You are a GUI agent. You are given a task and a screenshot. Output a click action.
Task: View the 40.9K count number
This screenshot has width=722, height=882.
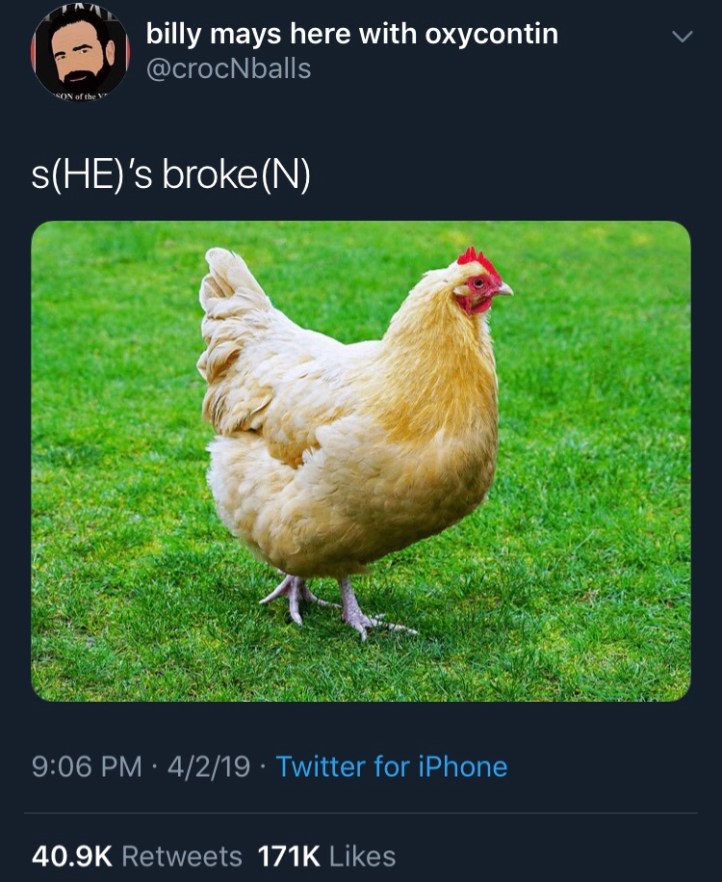point(73,857)
